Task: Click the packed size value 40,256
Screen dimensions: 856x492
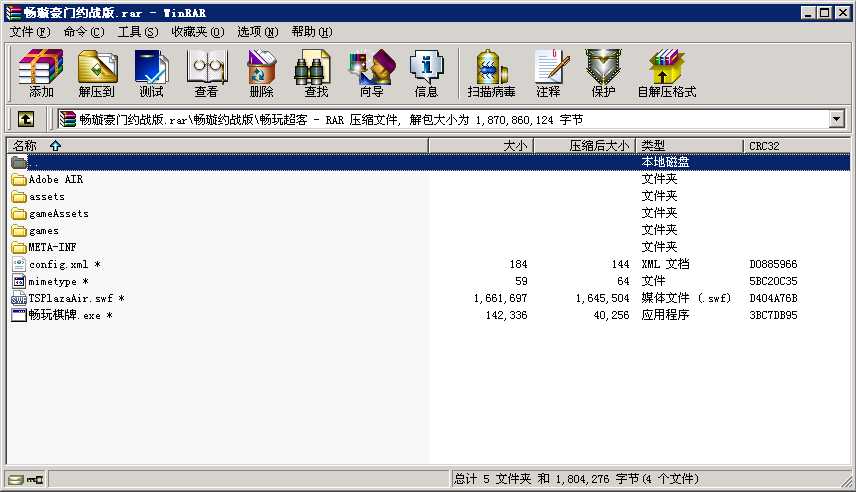Action: pos(611,315)
